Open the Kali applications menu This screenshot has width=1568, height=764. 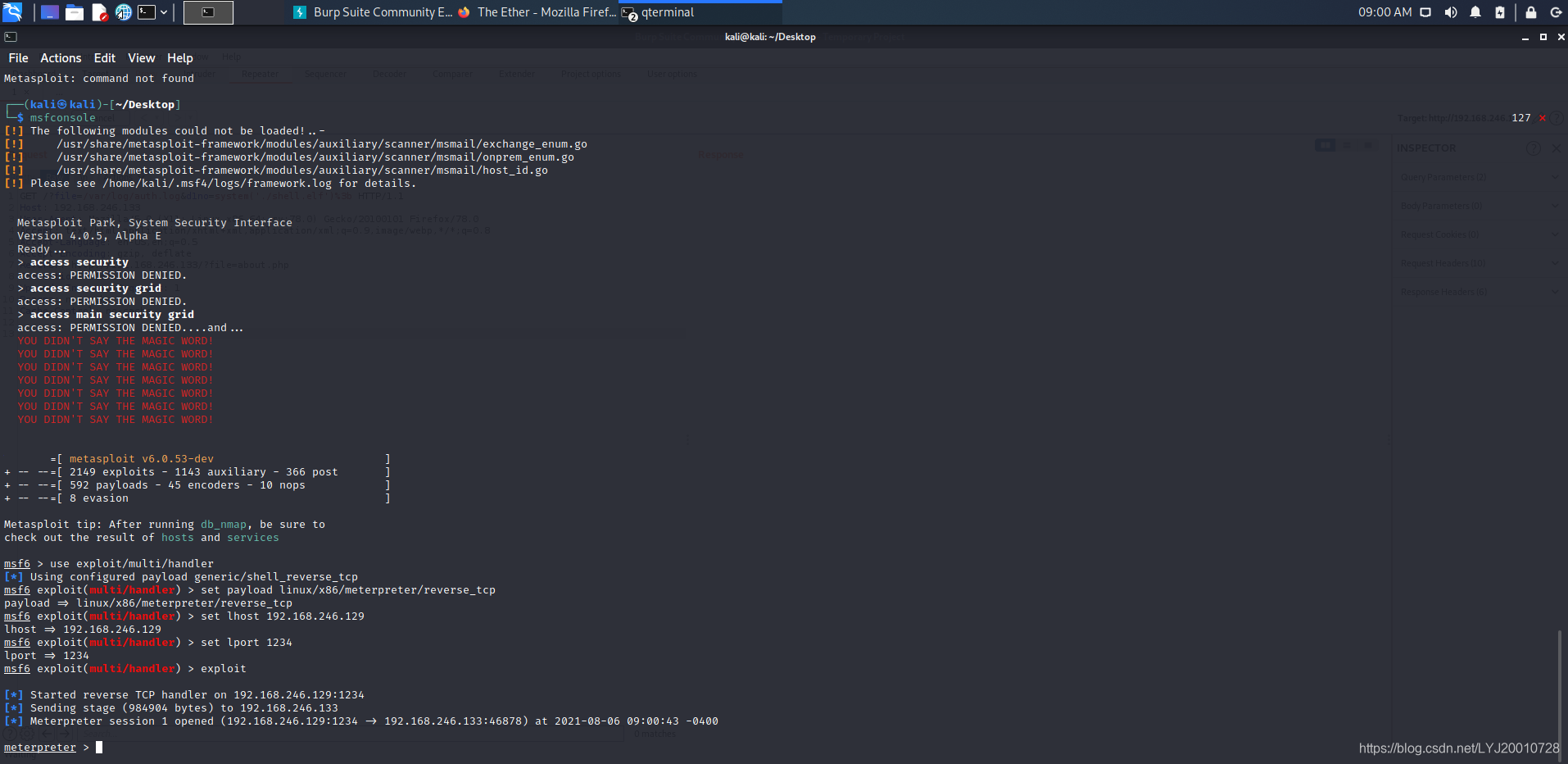coord(12,12)
